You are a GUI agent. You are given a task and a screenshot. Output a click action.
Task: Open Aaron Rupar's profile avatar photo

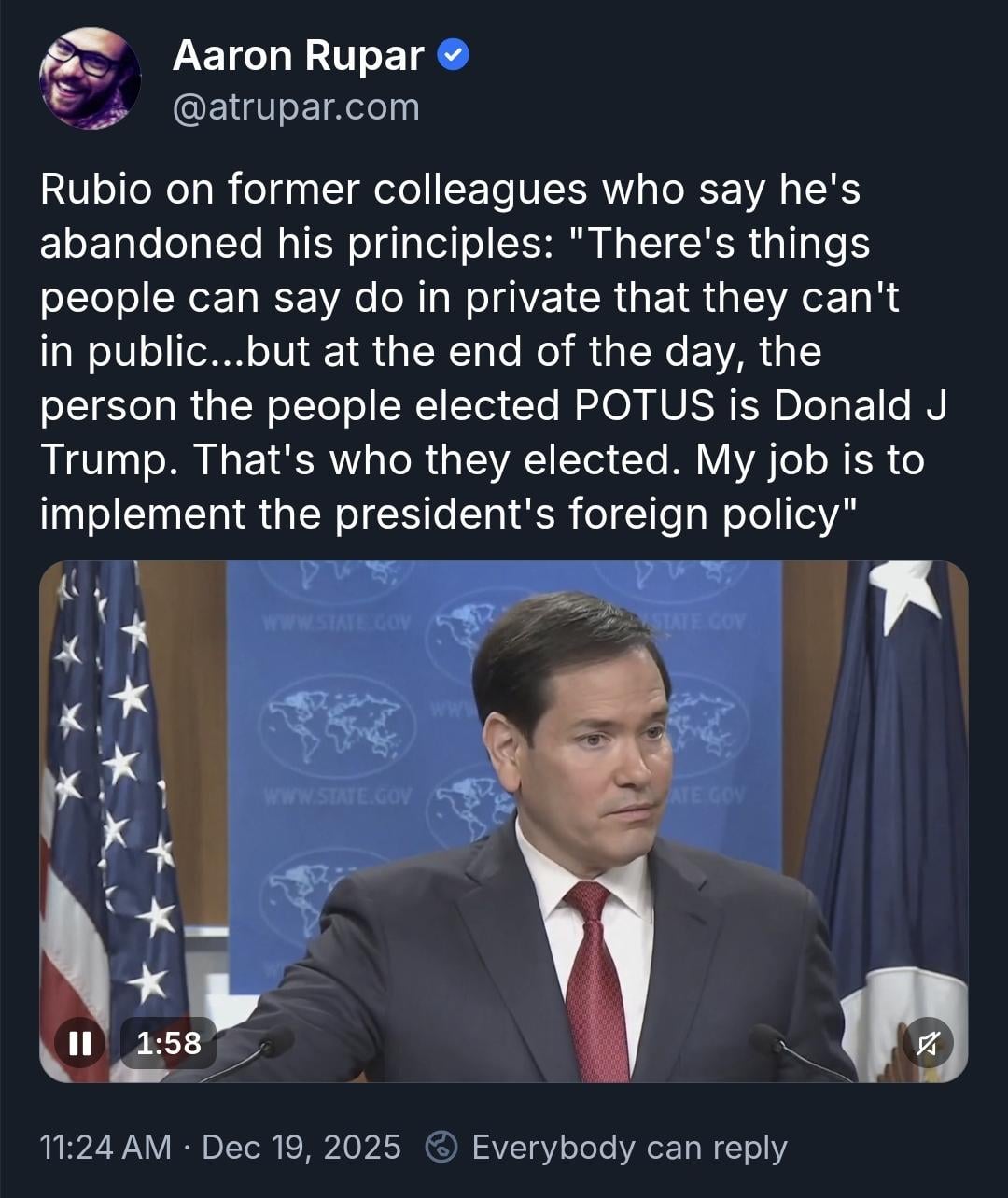[x=90, y=78]
